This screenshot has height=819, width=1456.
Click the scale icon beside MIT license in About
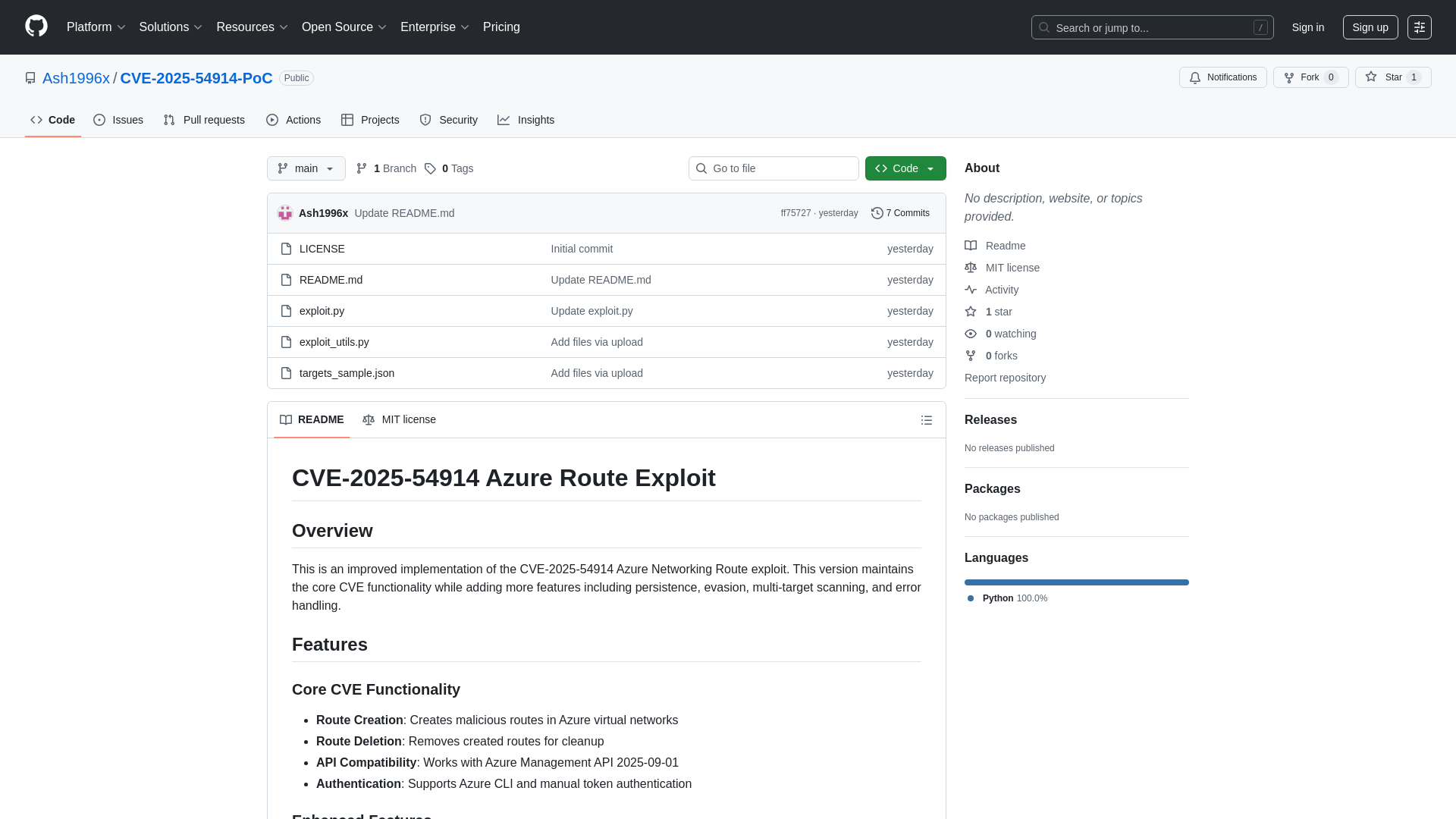click(971, 268)
